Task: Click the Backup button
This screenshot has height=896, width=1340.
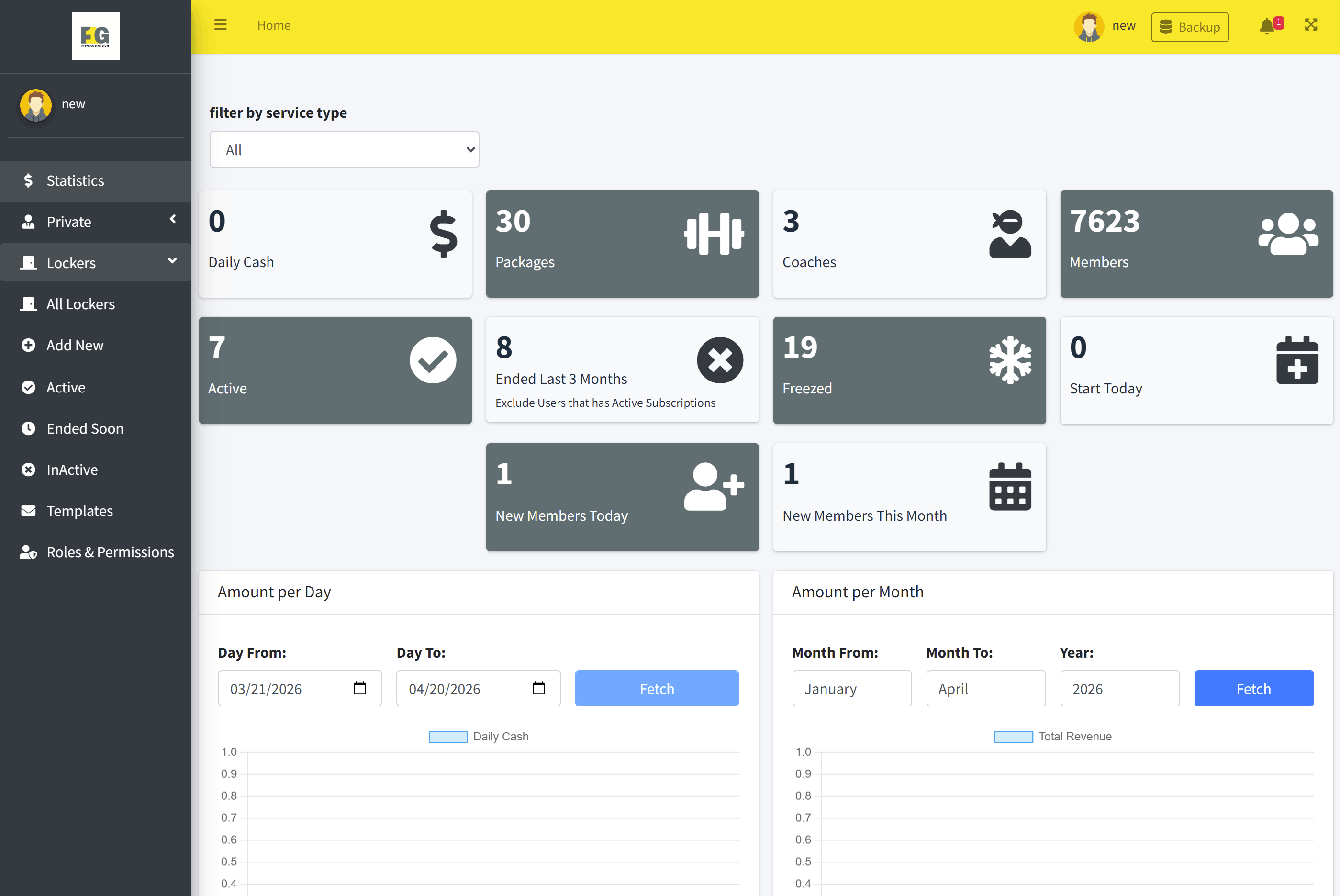Action: pyautogui.click(x=1190, y=27)
